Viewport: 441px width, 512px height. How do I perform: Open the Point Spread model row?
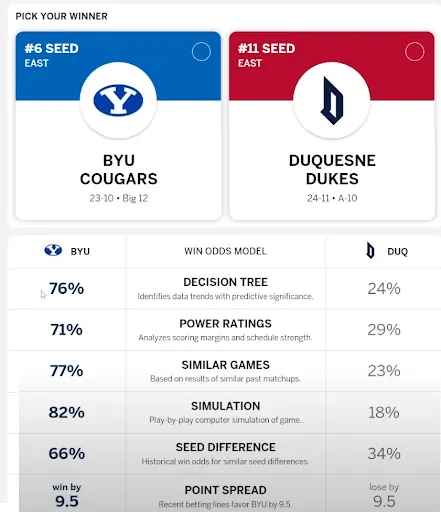(x=224, y=494)
